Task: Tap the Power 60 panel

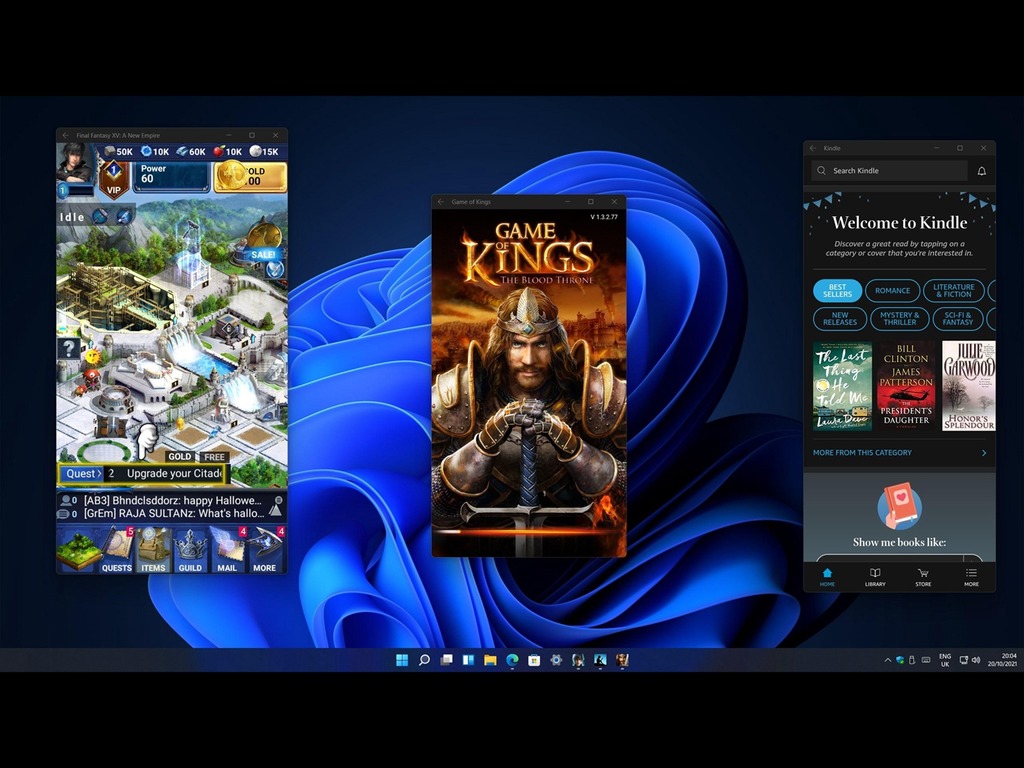Action: 171,176
